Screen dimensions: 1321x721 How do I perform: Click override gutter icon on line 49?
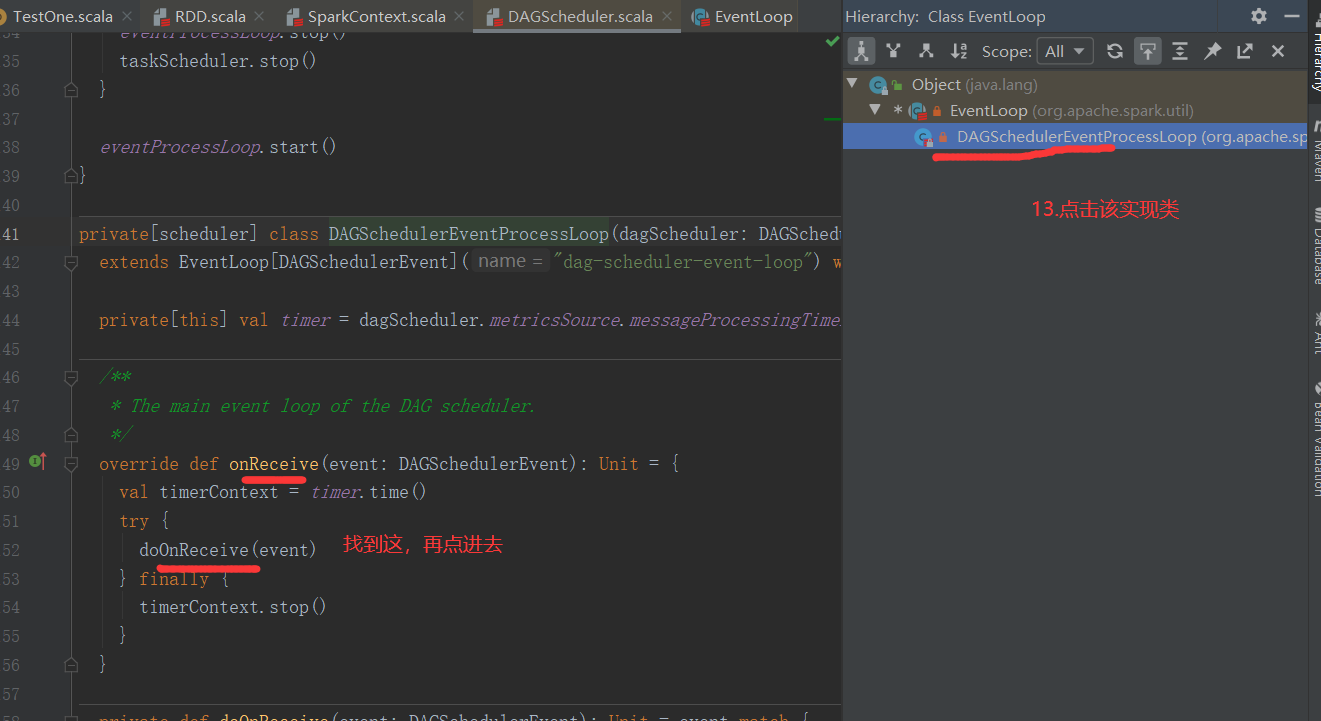pyautogui.click(x=38, y=462)
